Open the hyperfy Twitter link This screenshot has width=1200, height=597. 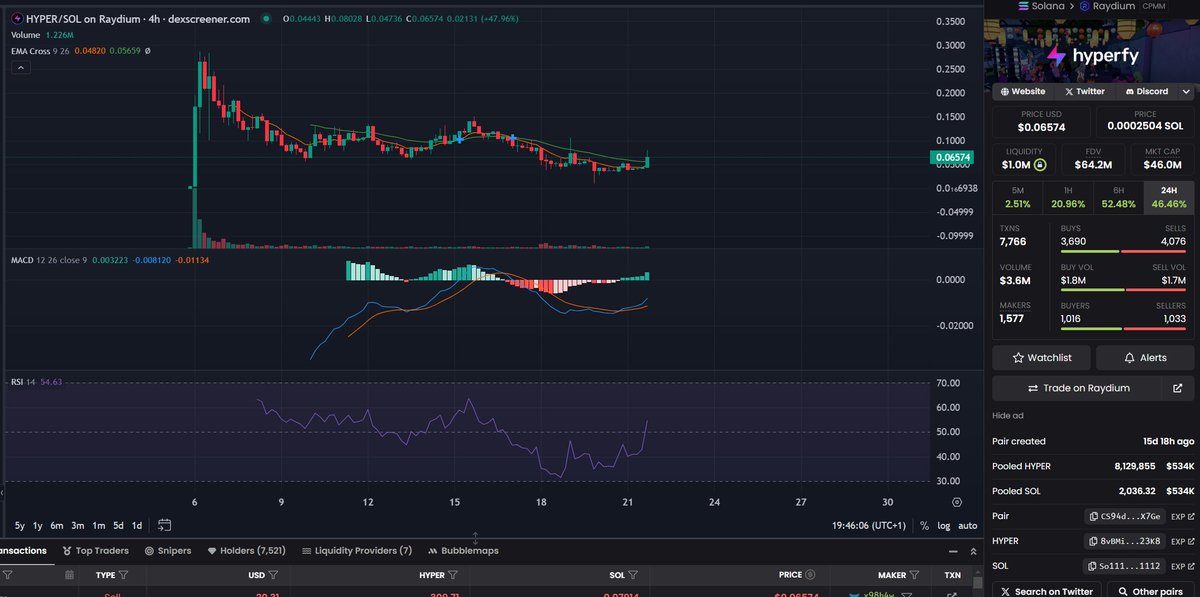coord(1084,91)
